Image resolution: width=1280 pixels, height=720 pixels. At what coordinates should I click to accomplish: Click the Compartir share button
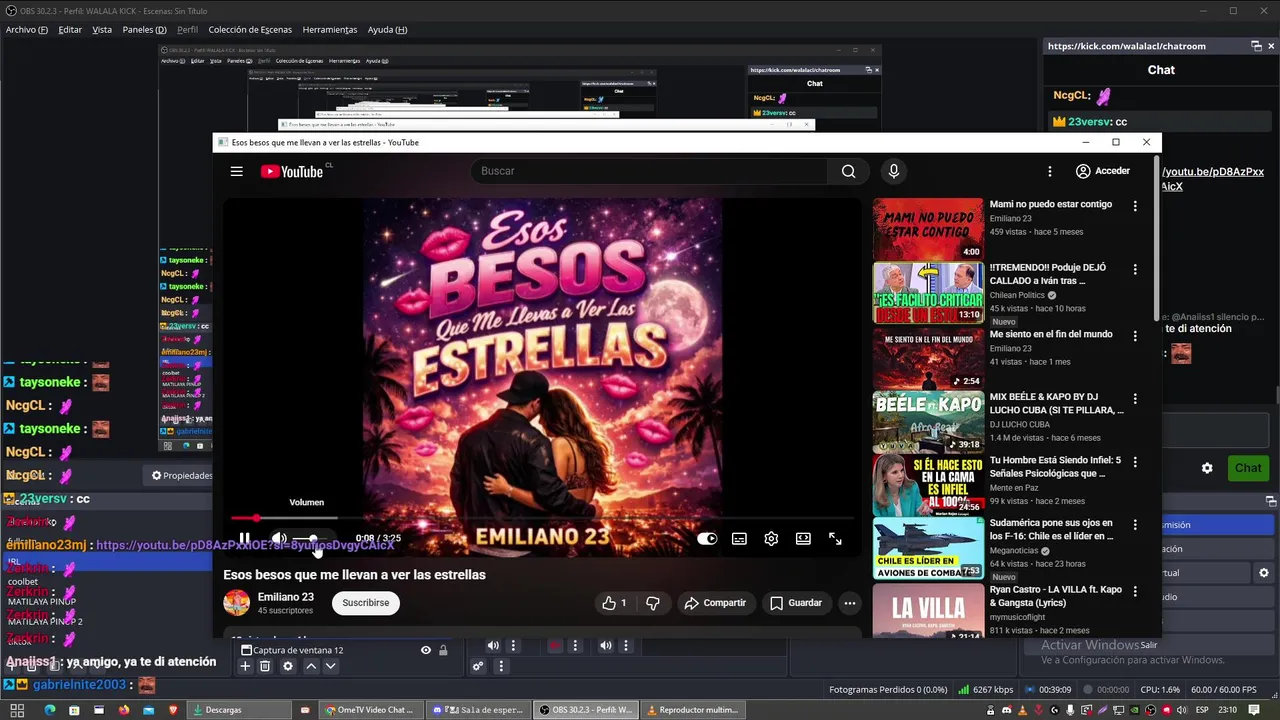(x=715, y=603)
